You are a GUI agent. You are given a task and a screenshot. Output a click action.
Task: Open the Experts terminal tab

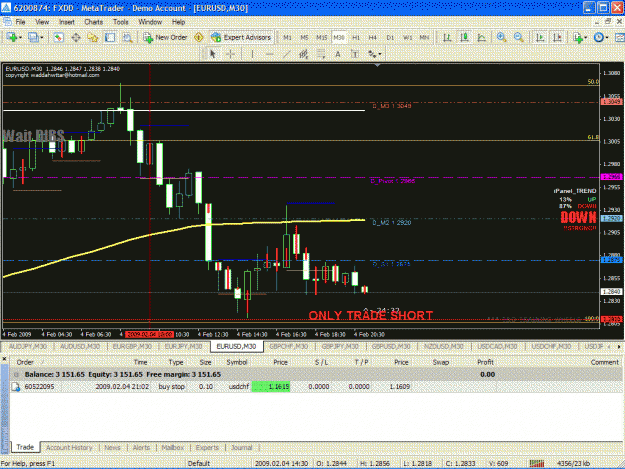207,447
